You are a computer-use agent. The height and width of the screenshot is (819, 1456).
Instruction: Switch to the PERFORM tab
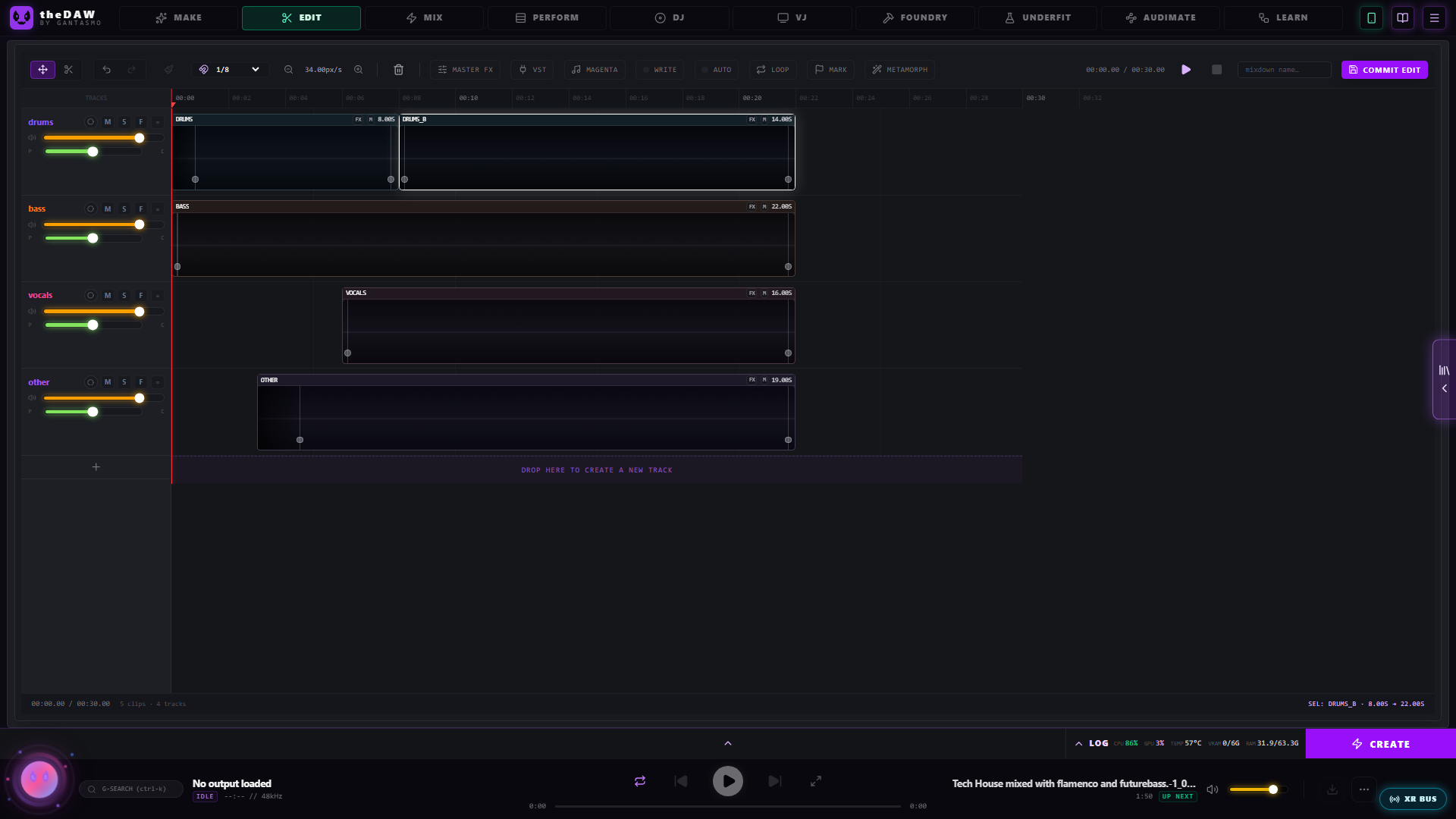click(547, 17)
